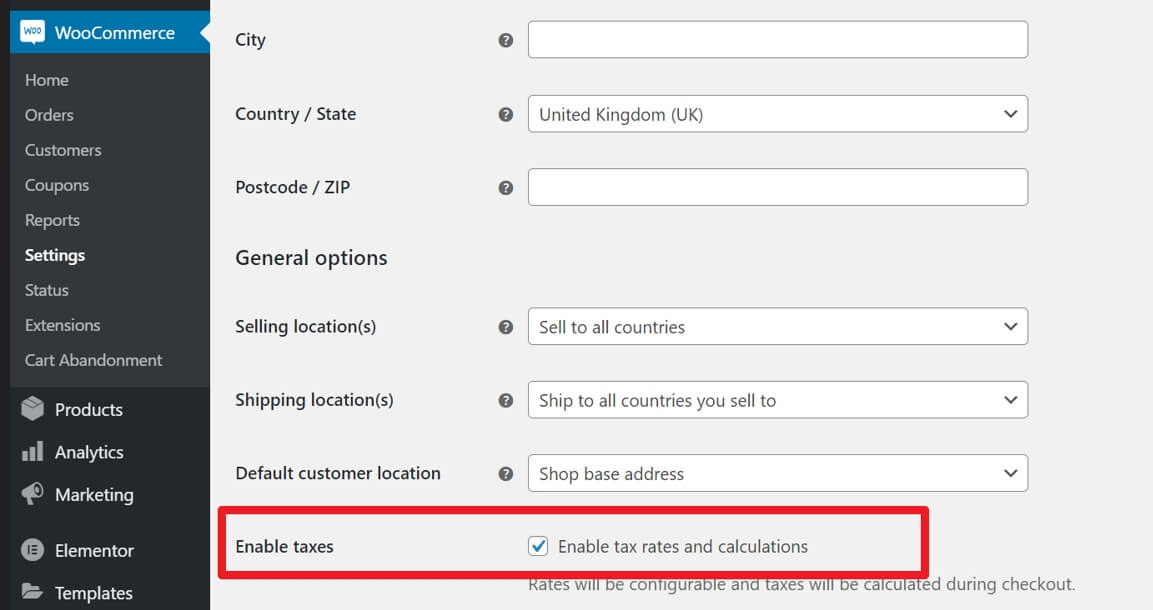
Task: Expand the Default customer location dropdown
Action: click(777, 474)
